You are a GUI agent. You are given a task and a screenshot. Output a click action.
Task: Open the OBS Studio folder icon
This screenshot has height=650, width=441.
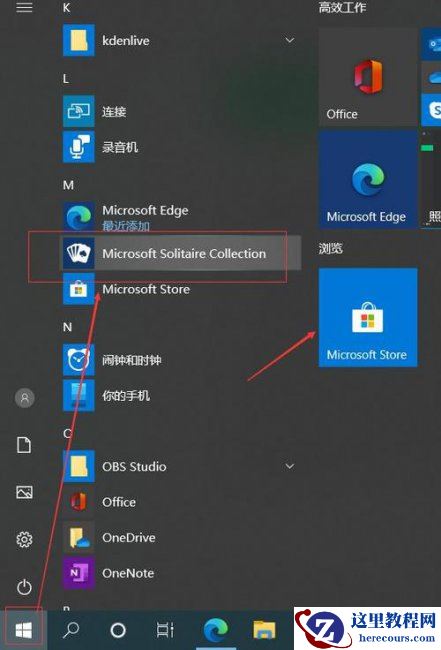[x=78, y=466]
